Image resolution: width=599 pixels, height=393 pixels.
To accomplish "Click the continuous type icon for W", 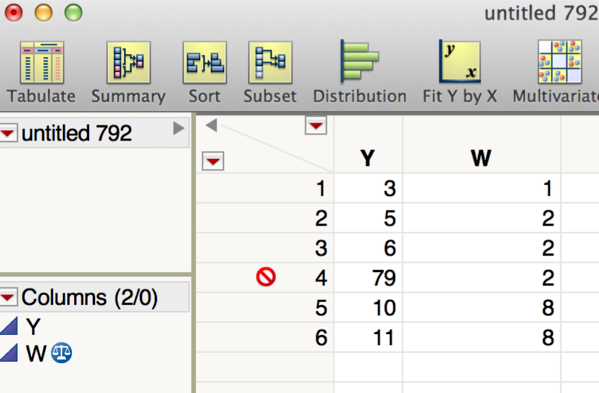I will coord(9,353).
